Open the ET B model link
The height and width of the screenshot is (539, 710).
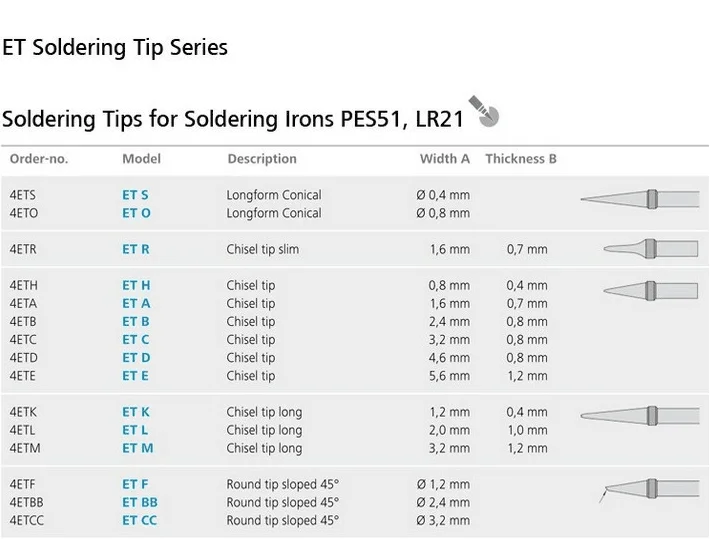point(136,322)
